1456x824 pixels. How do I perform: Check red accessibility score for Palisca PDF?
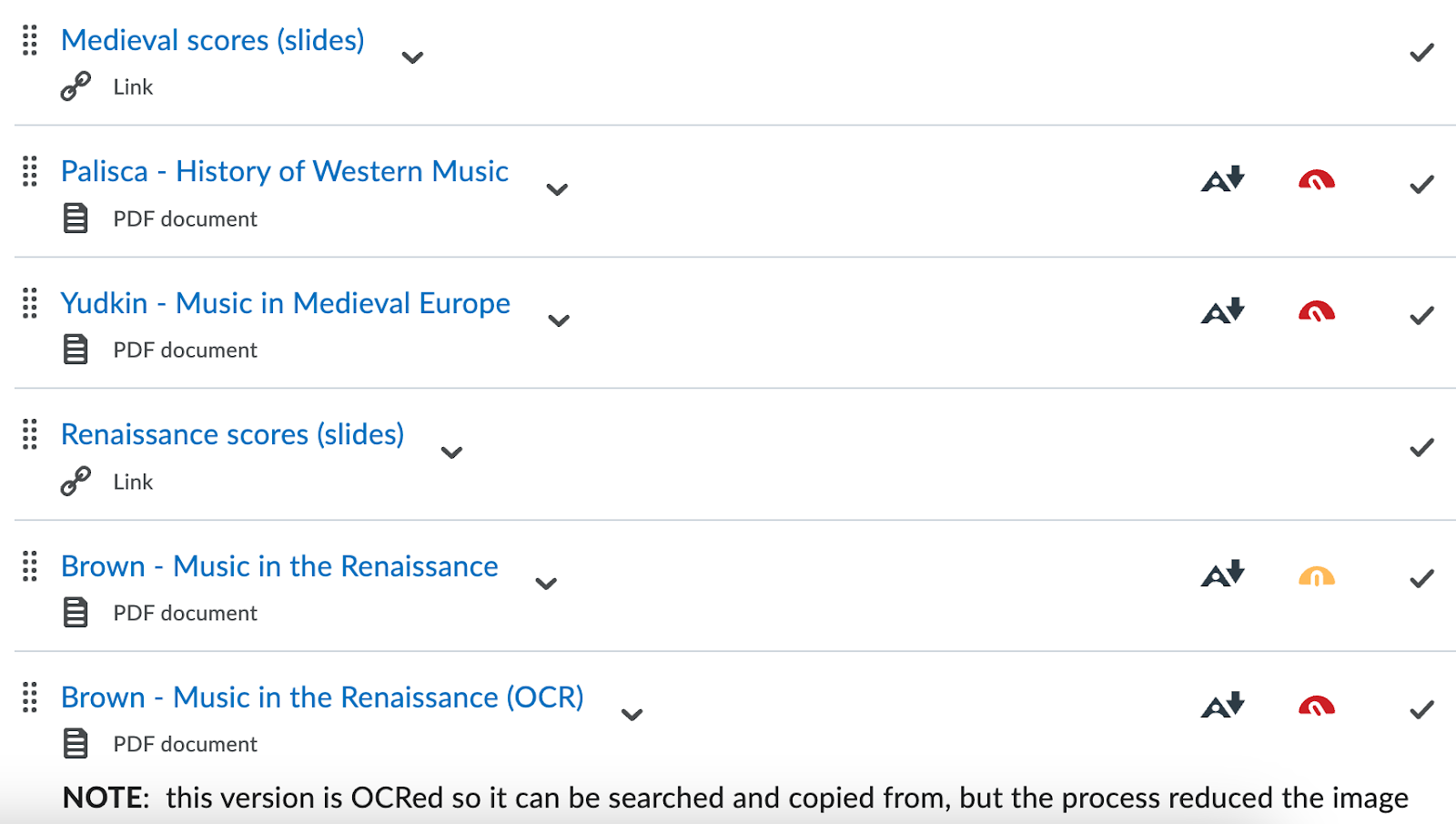click(x=1317, y=179)
